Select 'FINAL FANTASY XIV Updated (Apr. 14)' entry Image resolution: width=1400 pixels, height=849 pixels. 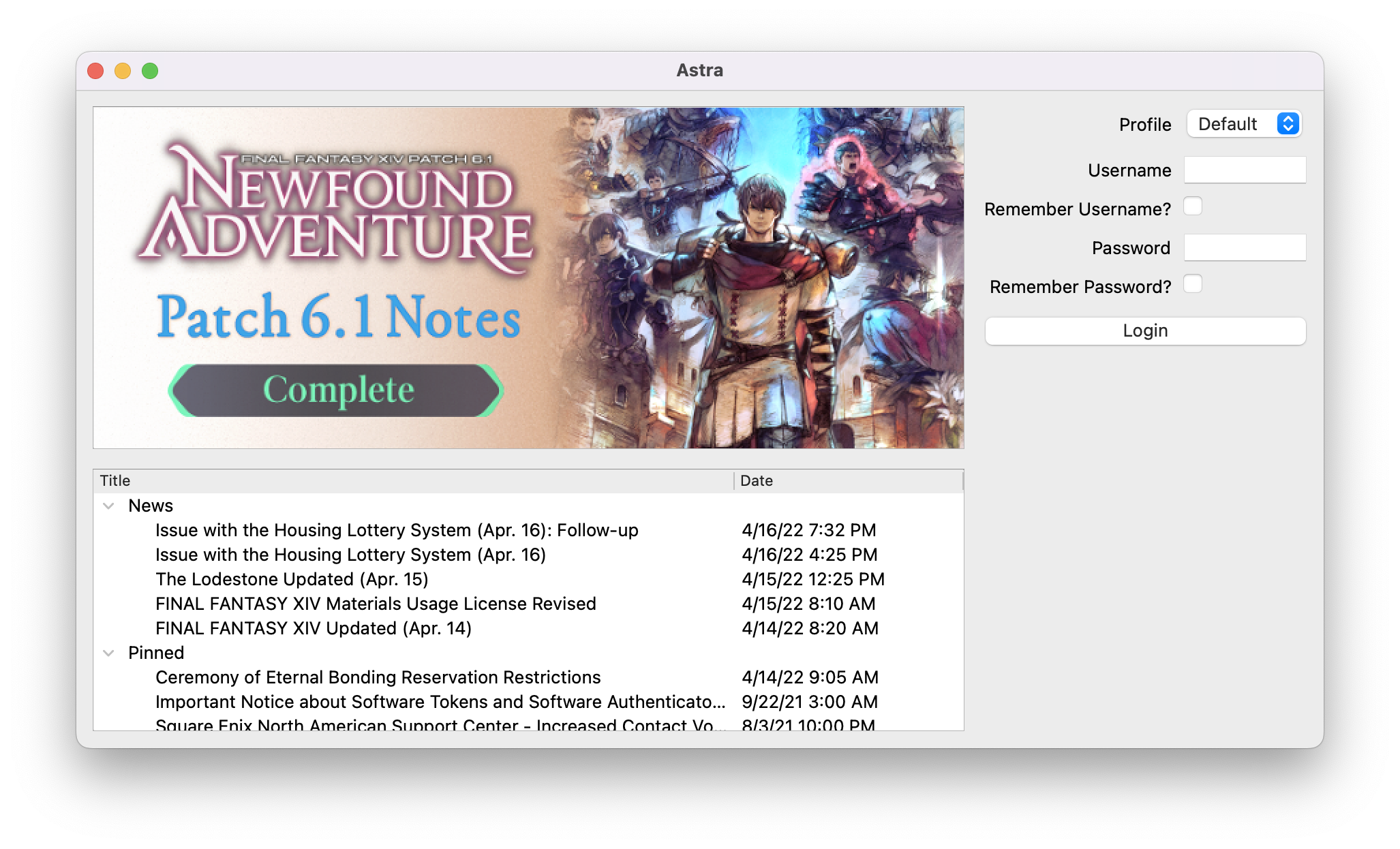(314, 628)
